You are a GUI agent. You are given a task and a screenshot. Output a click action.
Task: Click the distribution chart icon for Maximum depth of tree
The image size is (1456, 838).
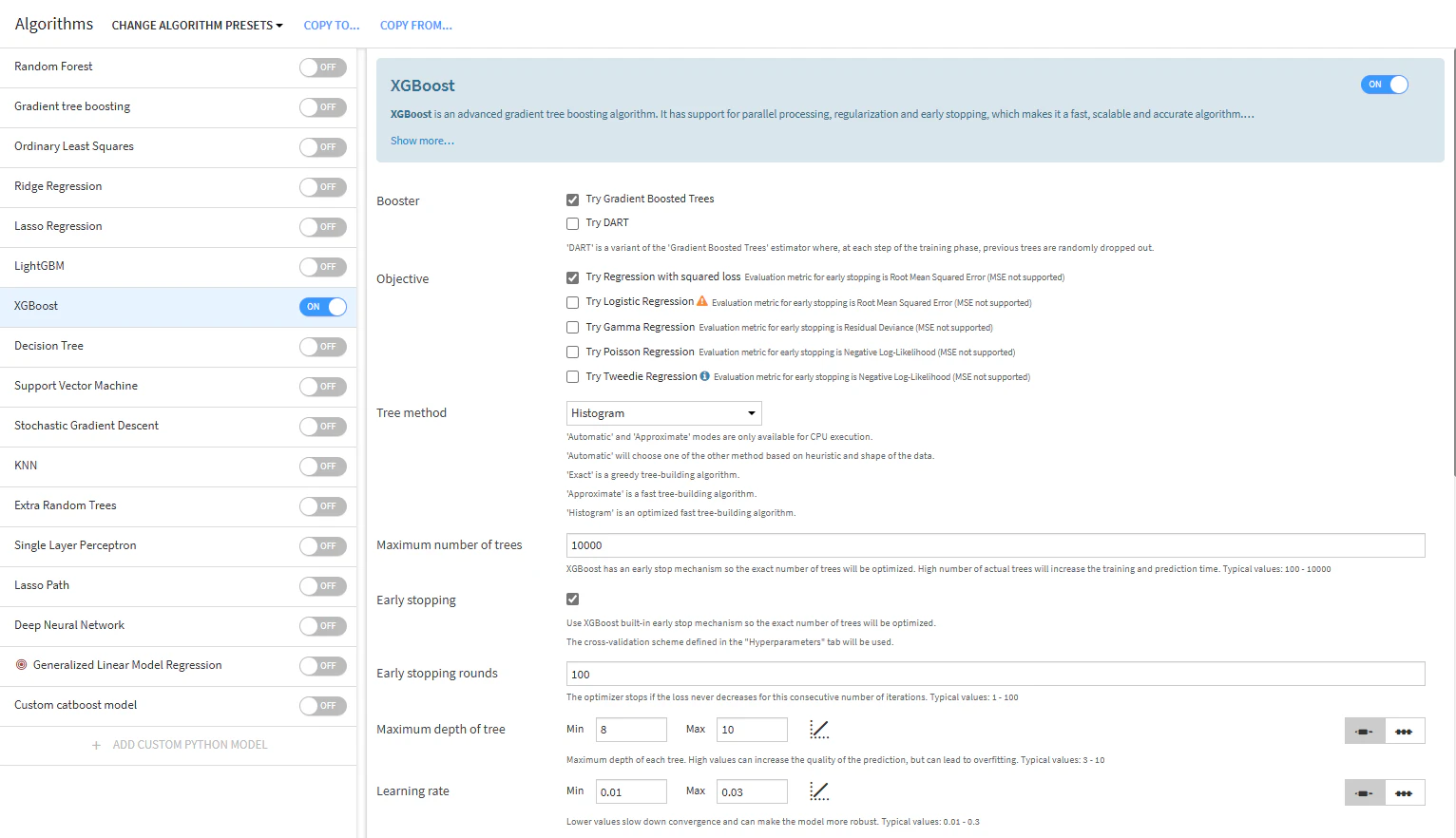click(819, 730)
